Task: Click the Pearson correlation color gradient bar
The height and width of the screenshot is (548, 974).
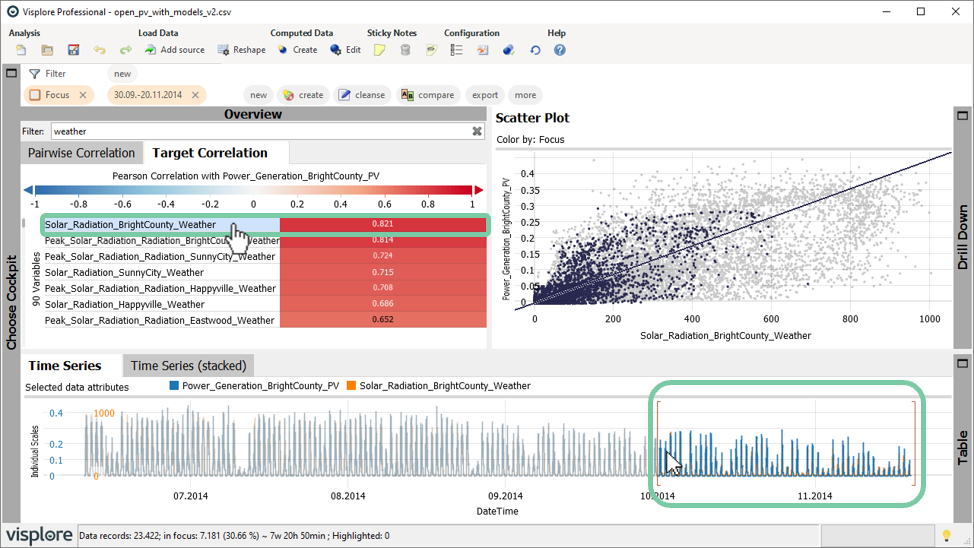Action: (253, 190)
